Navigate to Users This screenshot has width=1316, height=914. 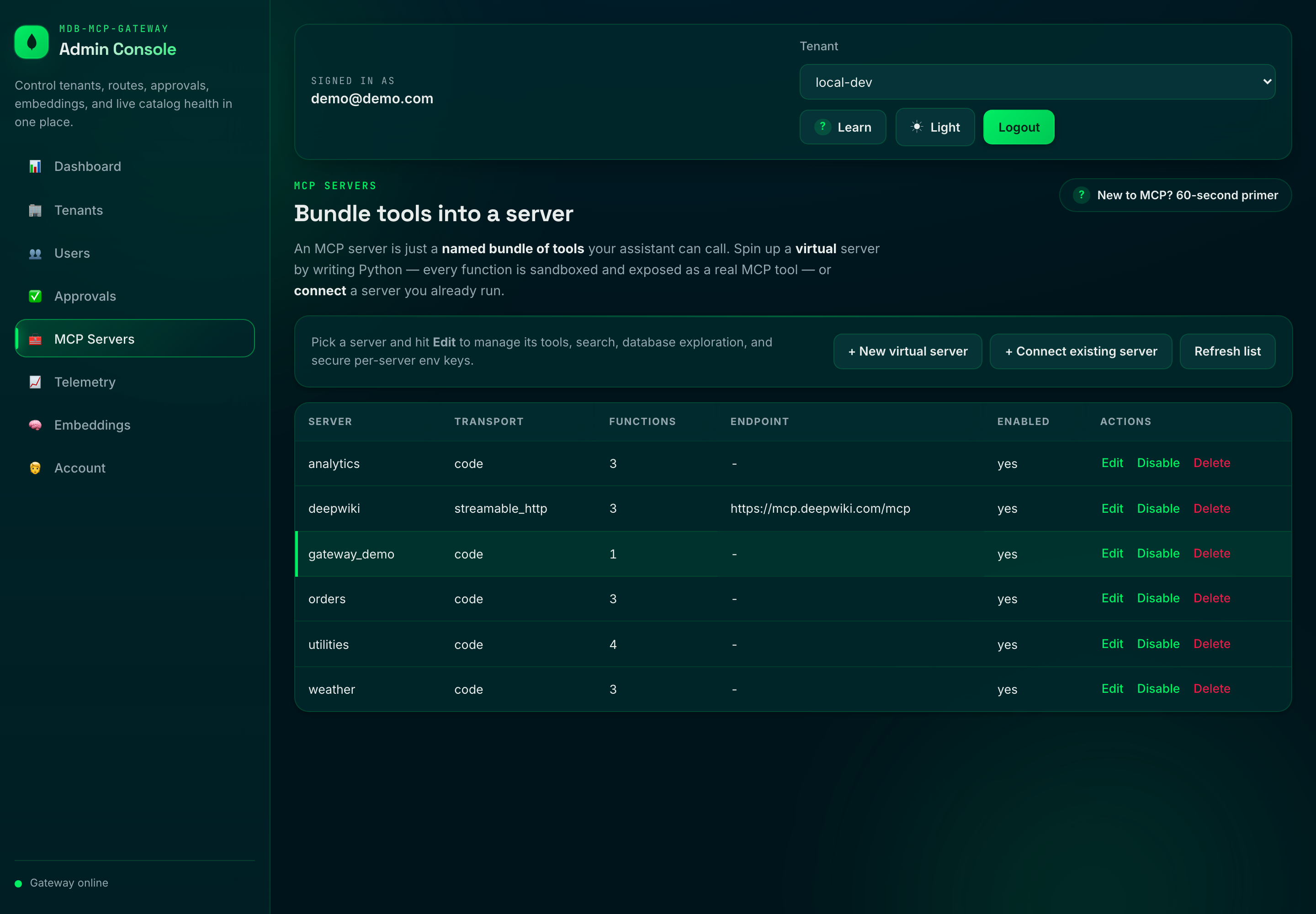point(135,253)
